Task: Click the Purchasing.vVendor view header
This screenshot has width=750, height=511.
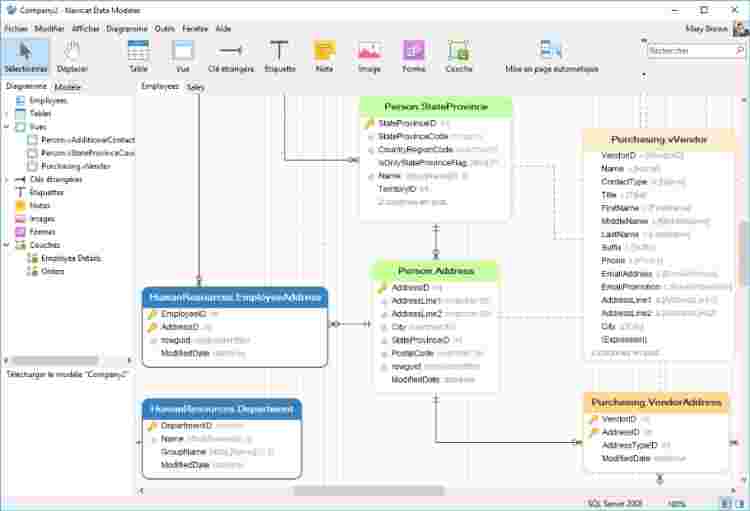Action: 659,140
